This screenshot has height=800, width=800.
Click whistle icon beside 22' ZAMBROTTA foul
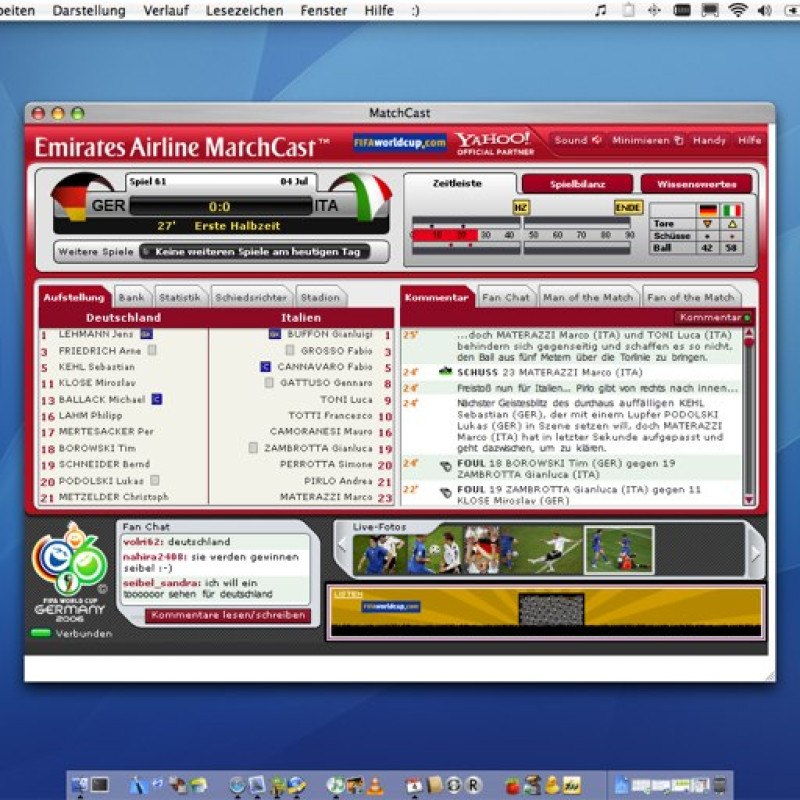tap(445, 492)
